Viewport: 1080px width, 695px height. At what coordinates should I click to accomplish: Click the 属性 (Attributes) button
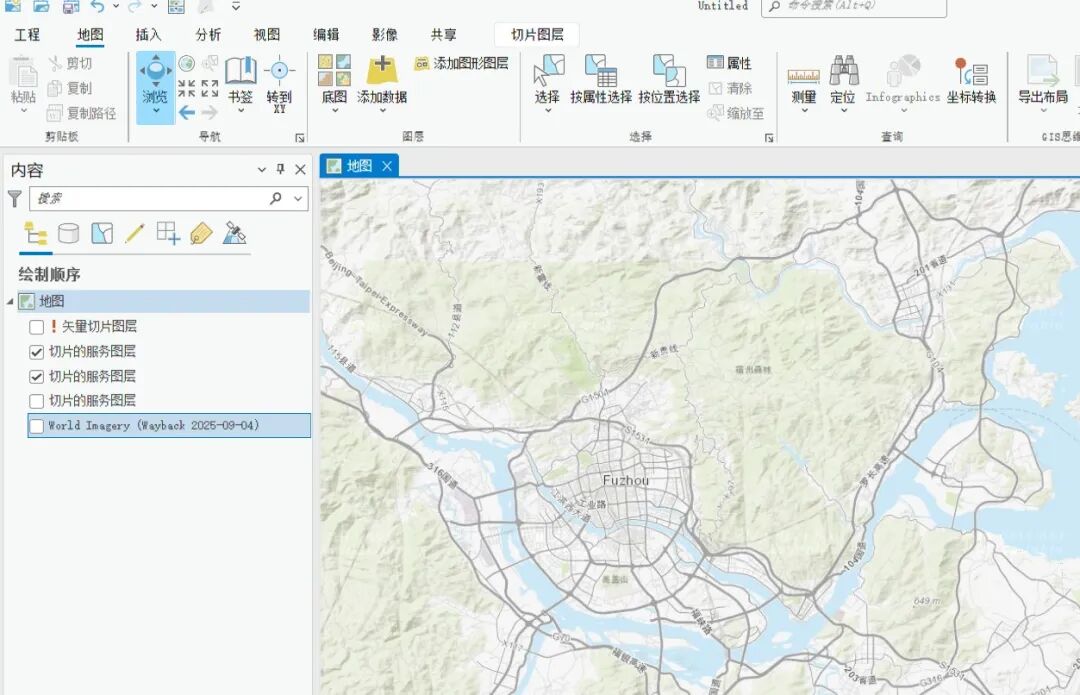[728, 62]
